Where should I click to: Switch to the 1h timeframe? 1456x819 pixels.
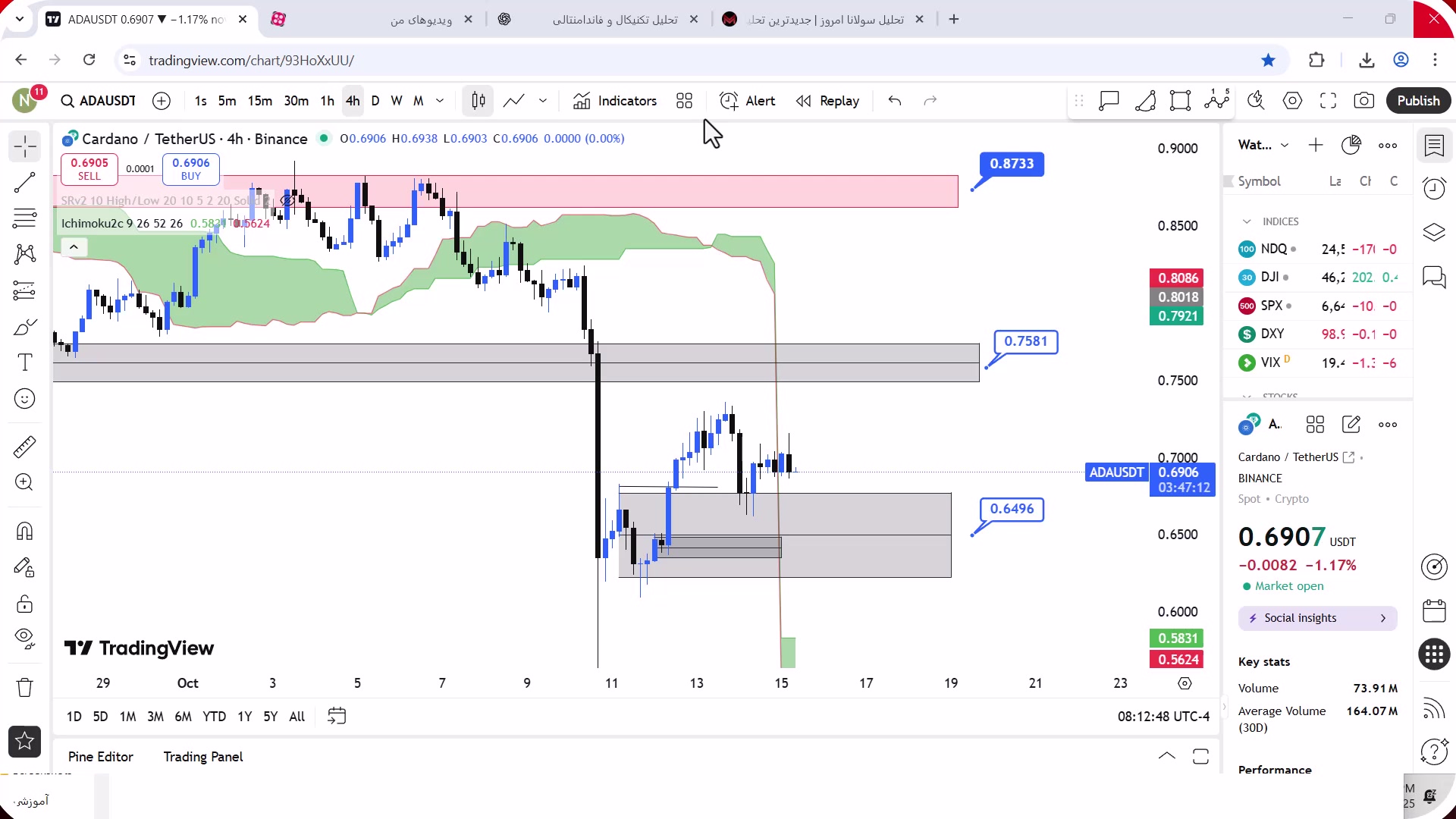[328, 101]
